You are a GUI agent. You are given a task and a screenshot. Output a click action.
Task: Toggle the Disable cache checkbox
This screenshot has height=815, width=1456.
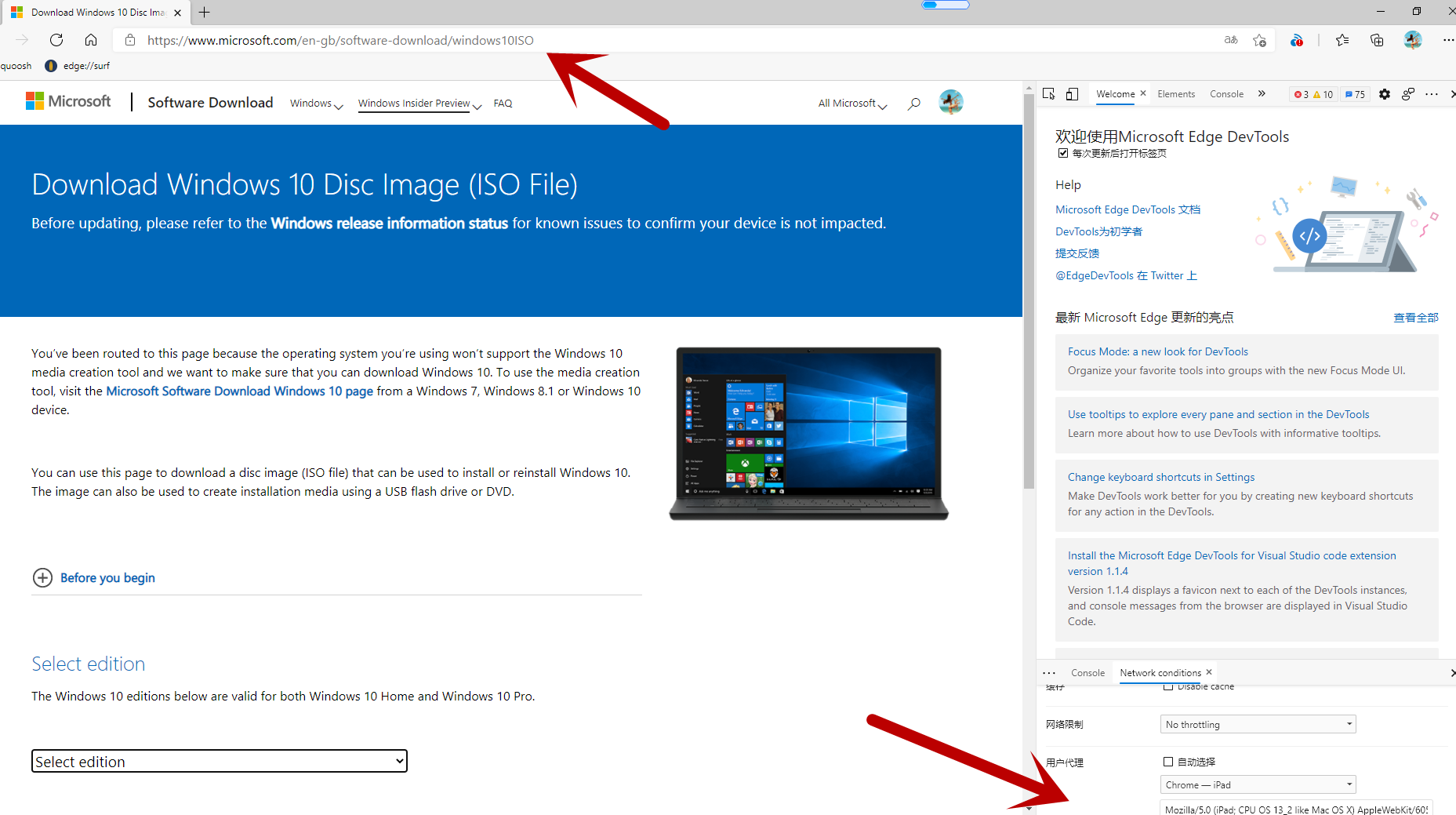[x=1168, y=686]
